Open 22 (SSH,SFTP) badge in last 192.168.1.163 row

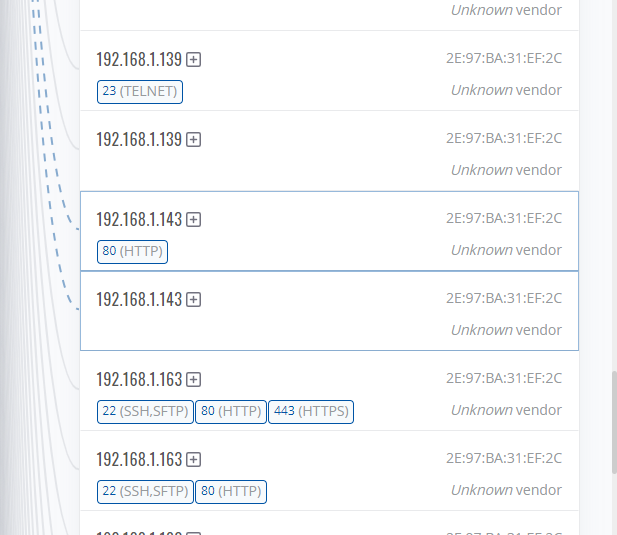pos(145,491)
